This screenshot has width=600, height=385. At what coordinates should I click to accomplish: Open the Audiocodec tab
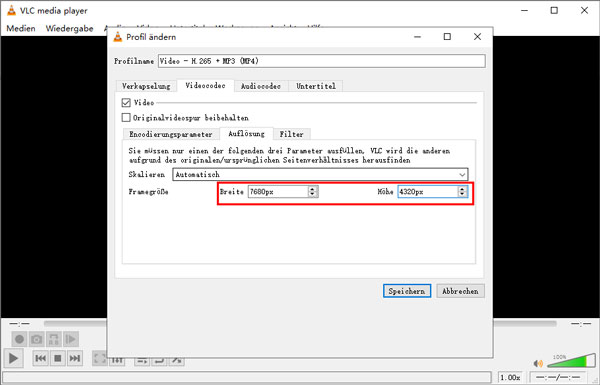point(261,86)
